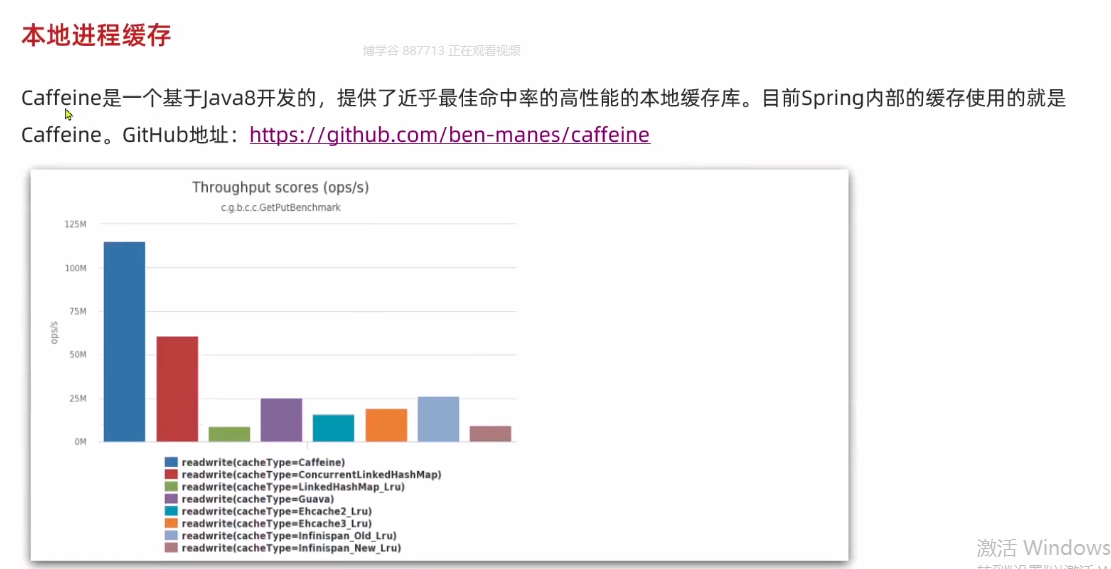
Task: Select legend entry readwrite(cacheType=Ehcache3_Lru)
Action: click(276, 523)
